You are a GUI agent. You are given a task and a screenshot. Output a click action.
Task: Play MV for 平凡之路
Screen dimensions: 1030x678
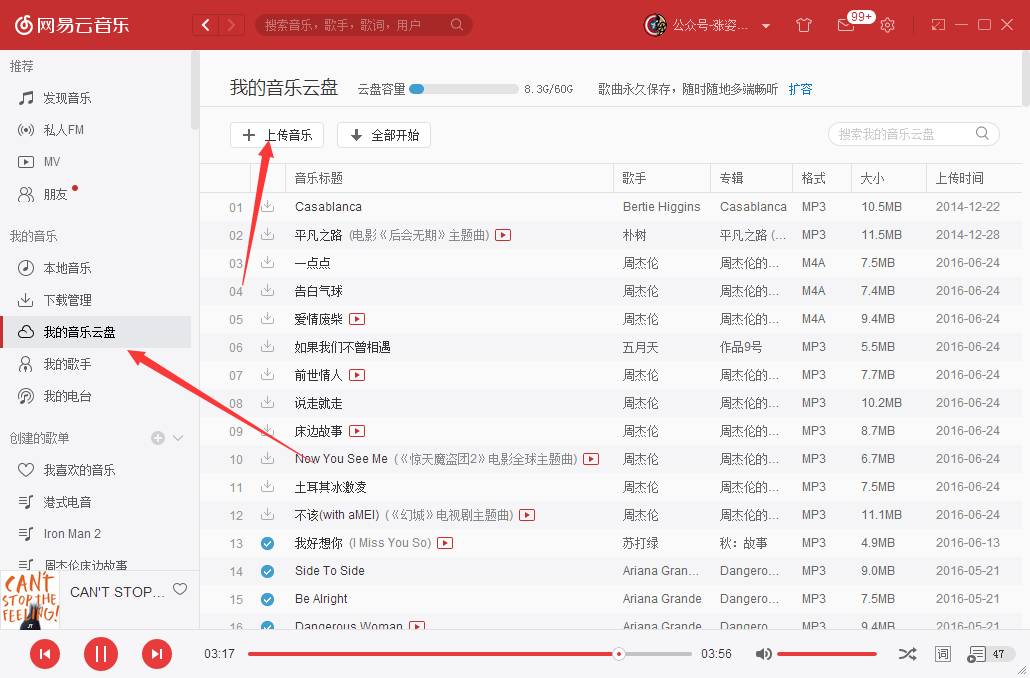(x=503, y=235)
